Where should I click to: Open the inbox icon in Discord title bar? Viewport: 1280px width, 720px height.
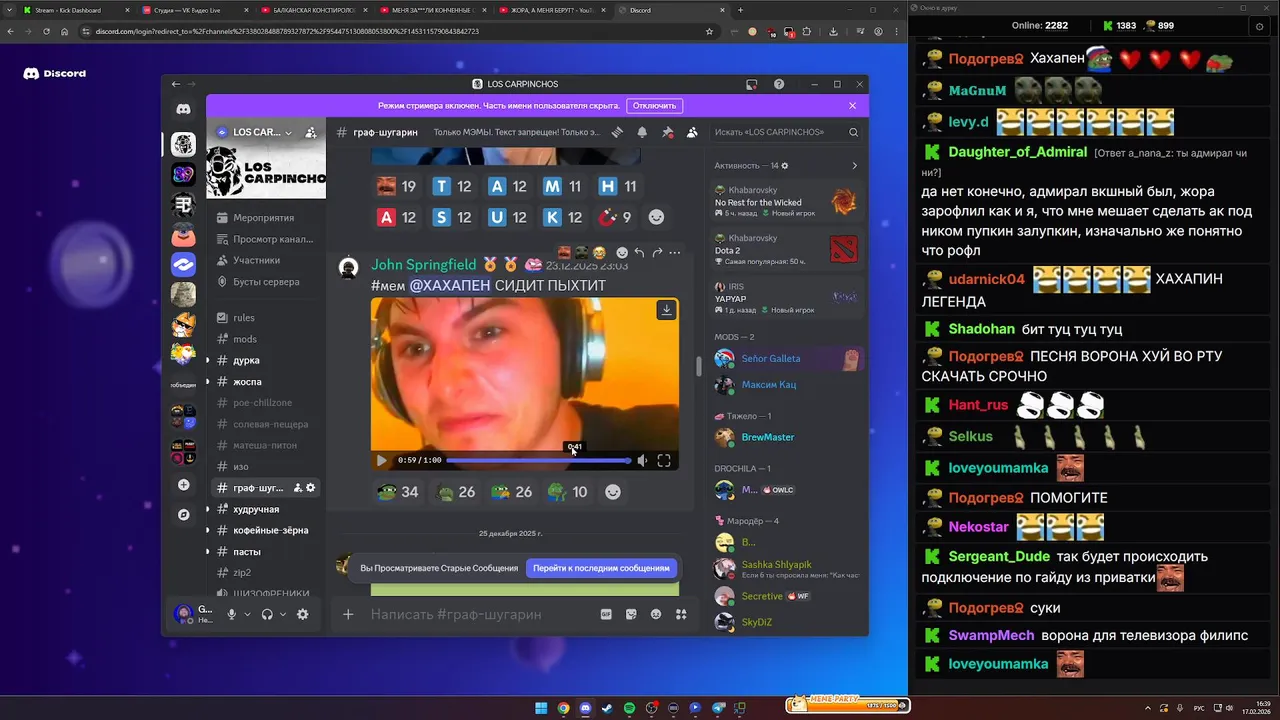[752, 84]
